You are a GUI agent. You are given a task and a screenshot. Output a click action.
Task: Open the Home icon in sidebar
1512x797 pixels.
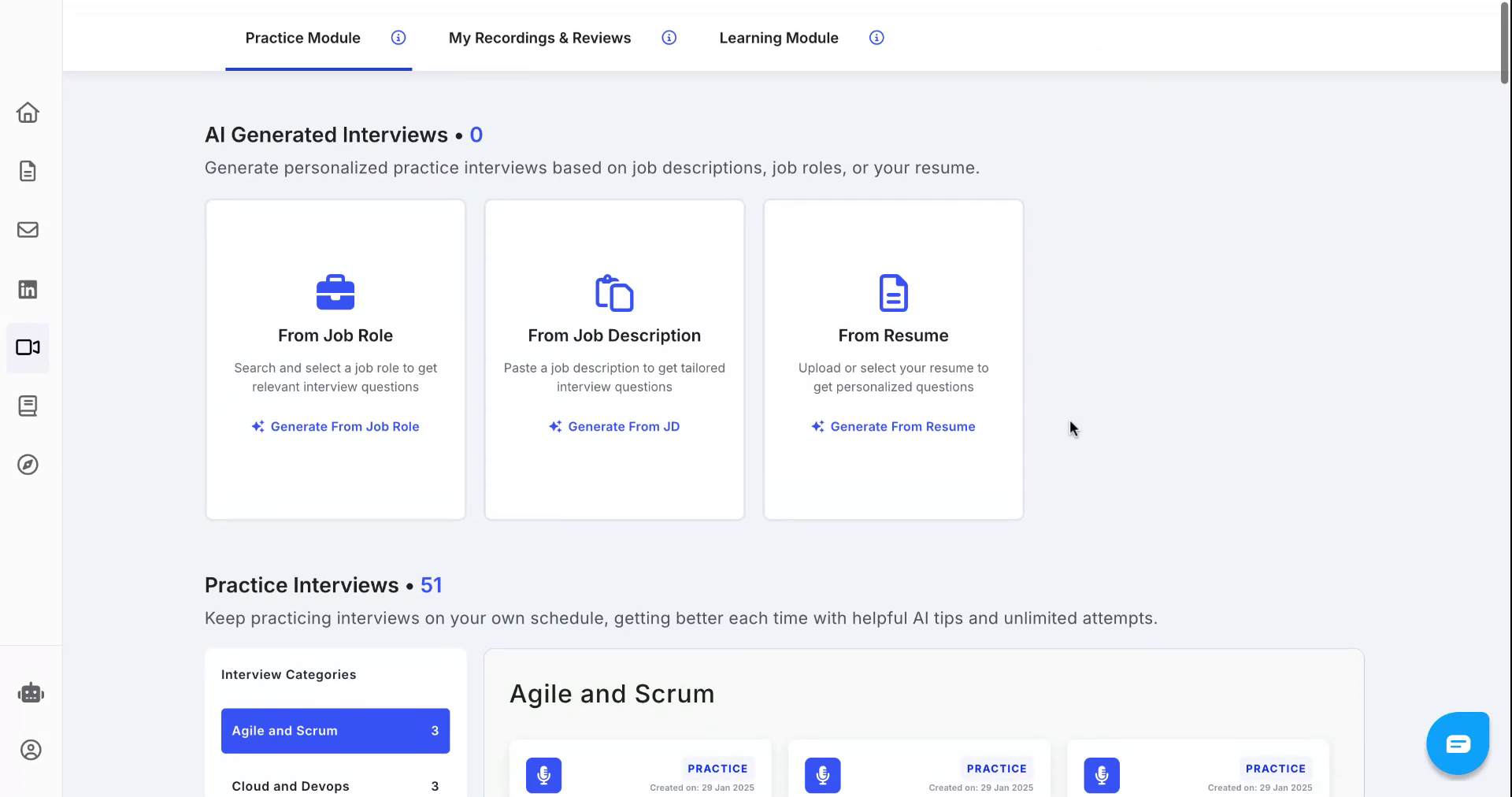[28, 113]
